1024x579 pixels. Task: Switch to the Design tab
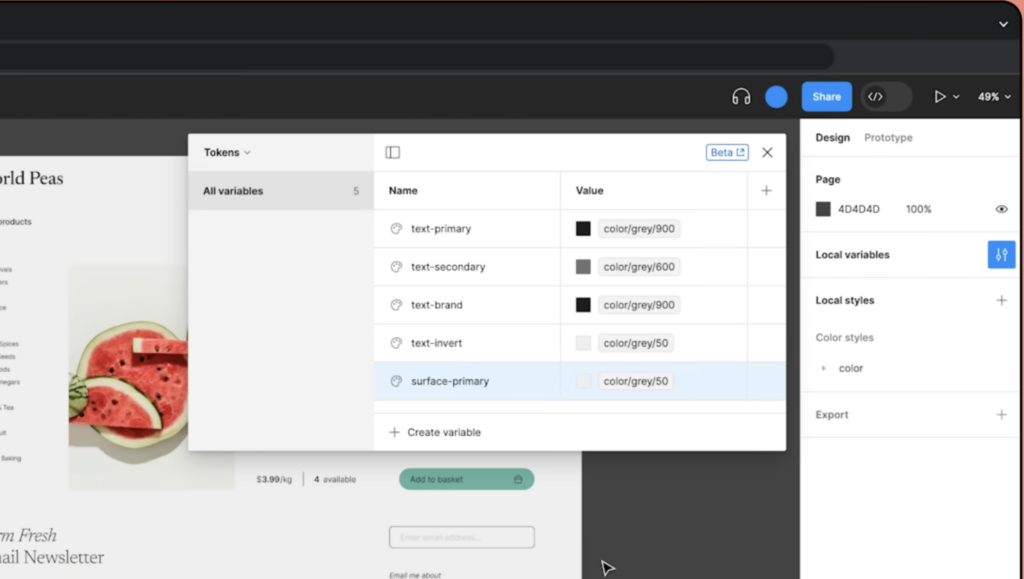tap(832, 138)
